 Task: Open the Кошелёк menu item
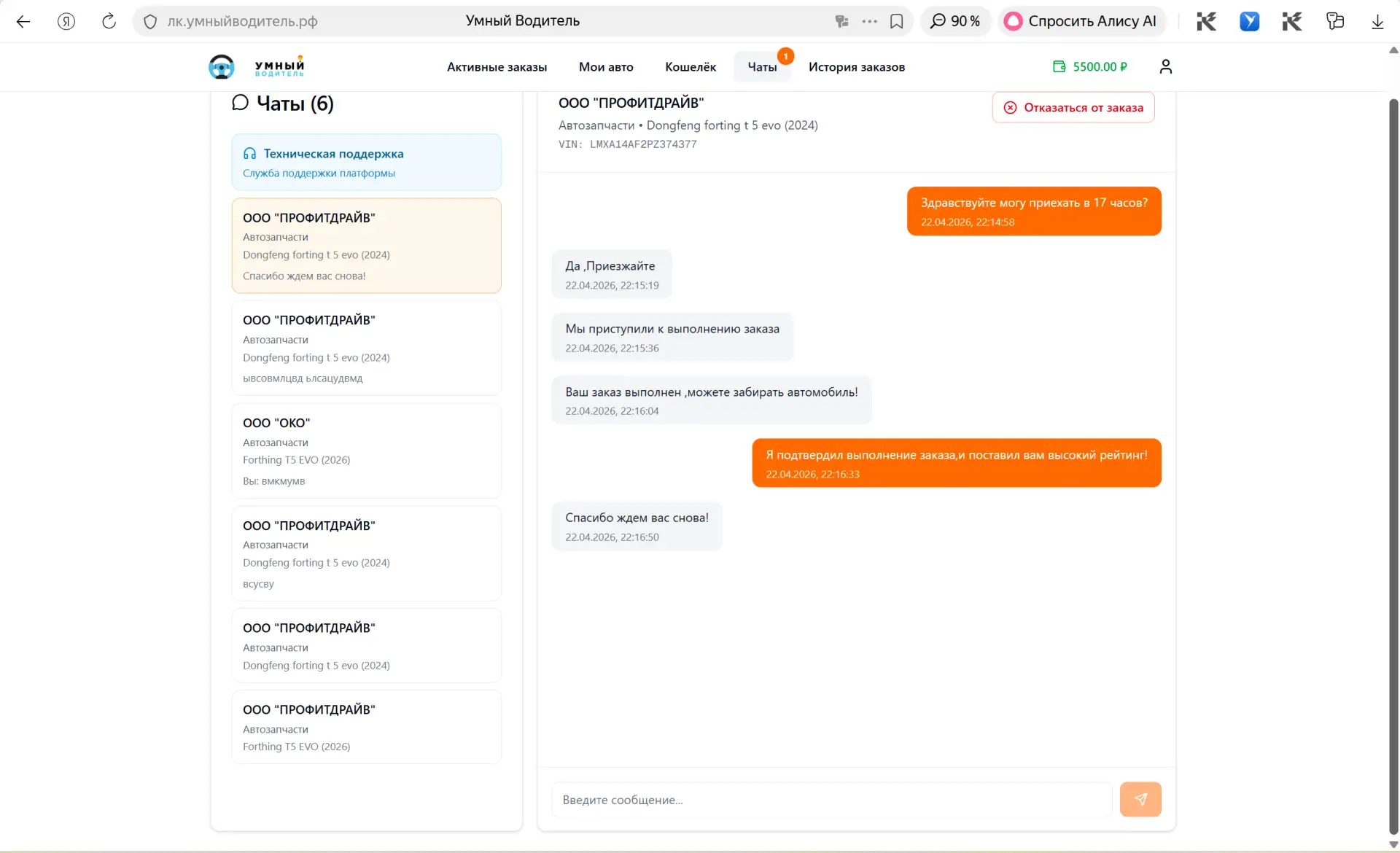point(691,67)
